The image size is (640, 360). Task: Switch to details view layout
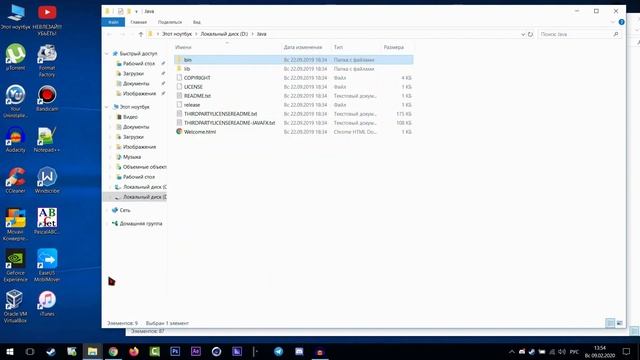(x=610, y=323)
